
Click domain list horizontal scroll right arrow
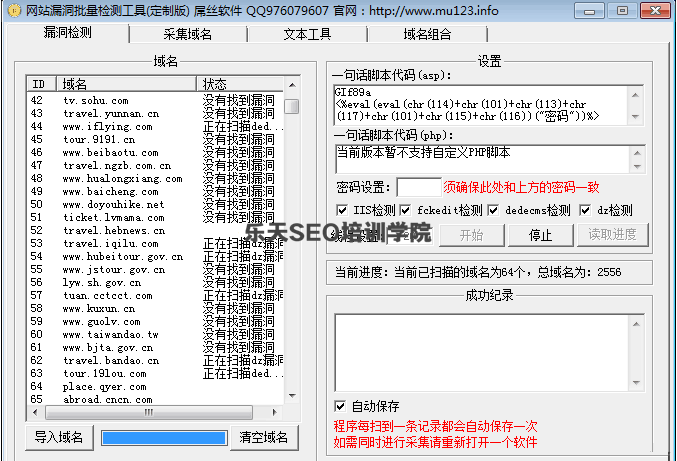click(274, 412)
